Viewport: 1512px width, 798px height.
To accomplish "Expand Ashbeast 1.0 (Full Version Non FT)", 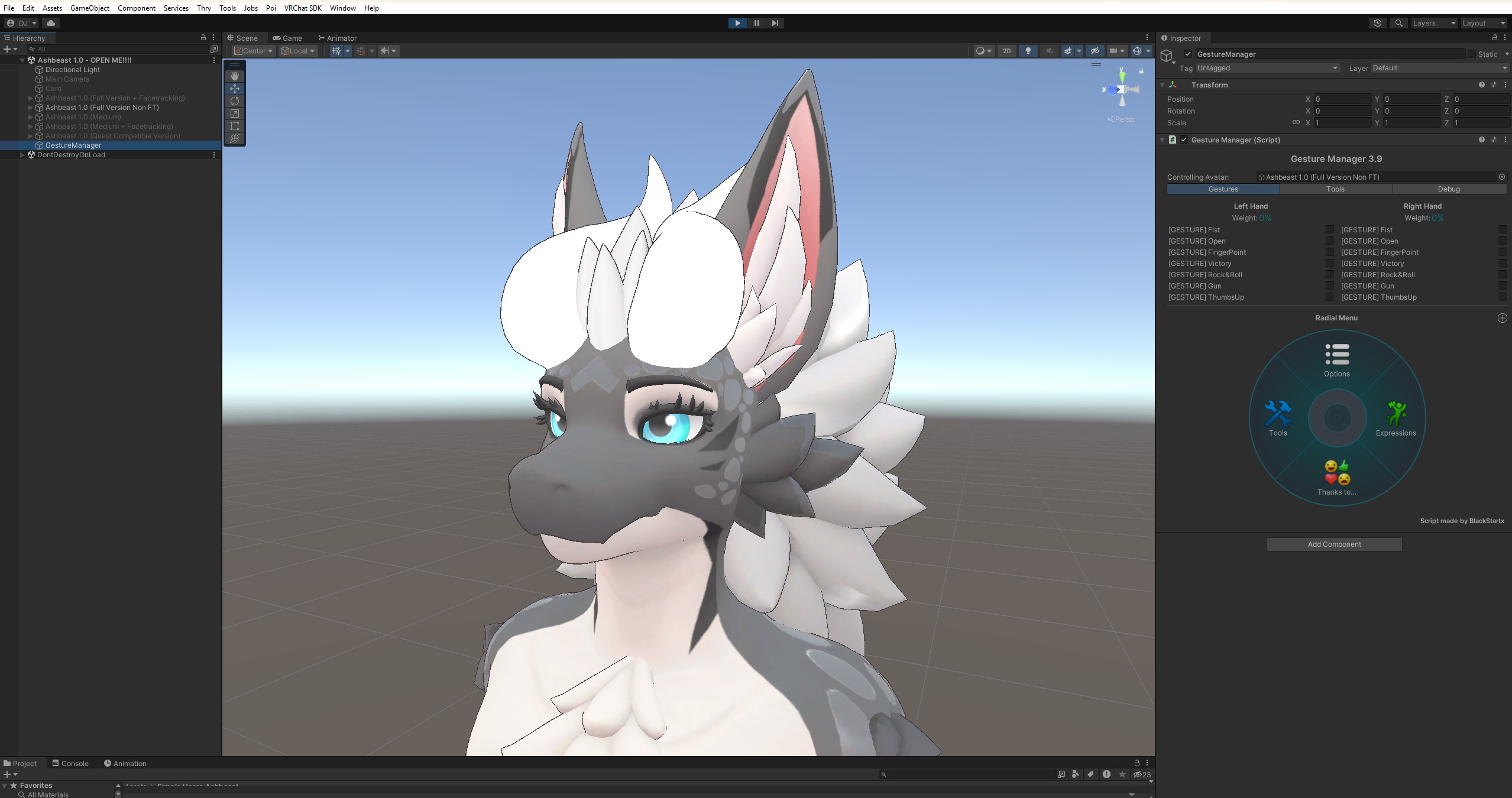I will (31, 108).
